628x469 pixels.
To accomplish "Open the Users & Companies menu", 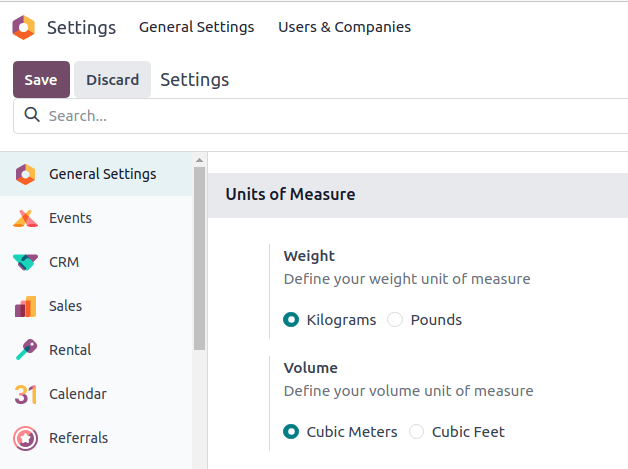I will pos(344,27).
